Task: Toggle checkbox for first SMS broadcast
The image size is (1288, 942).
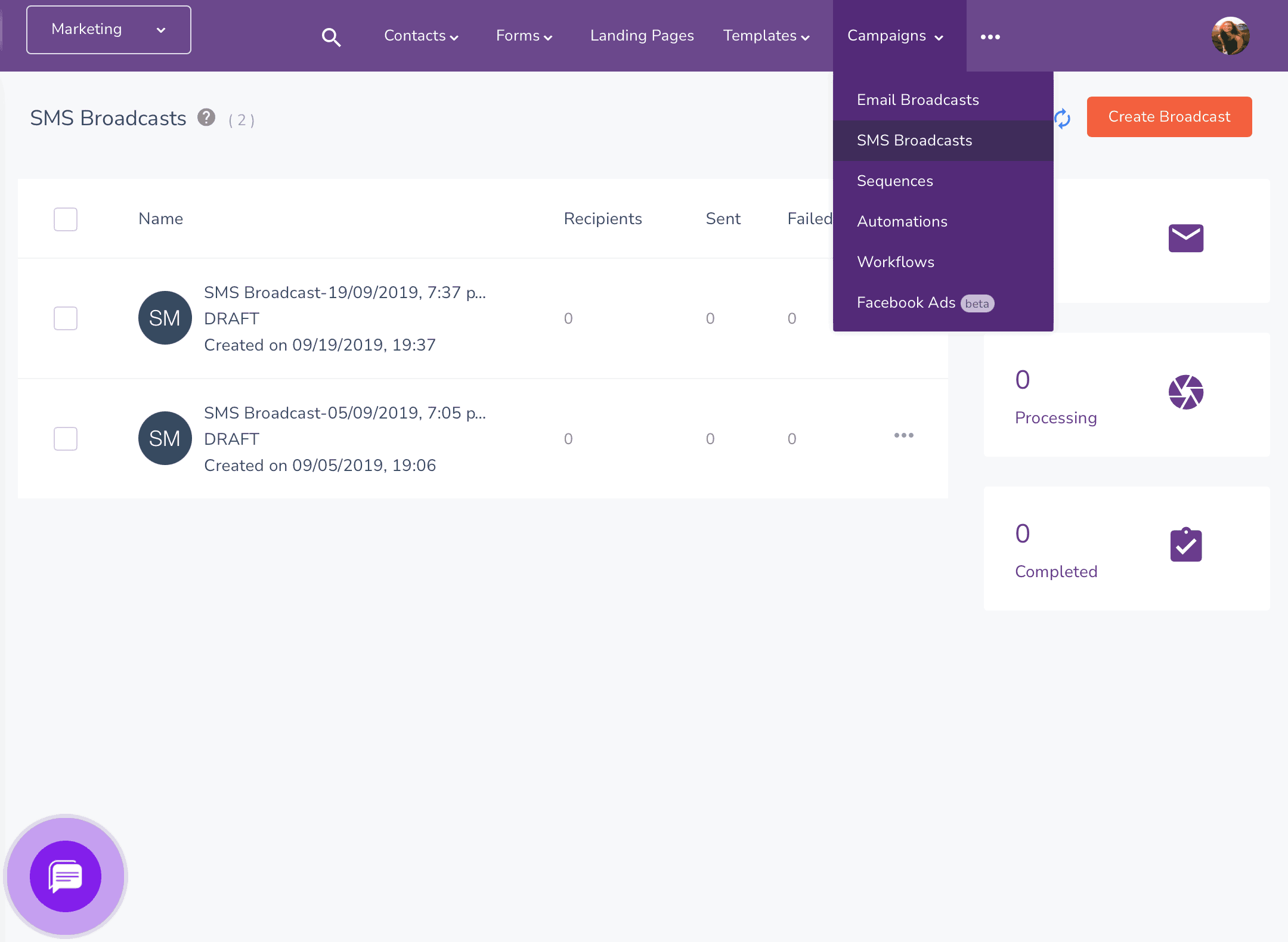Action: [x=65, y=318]
